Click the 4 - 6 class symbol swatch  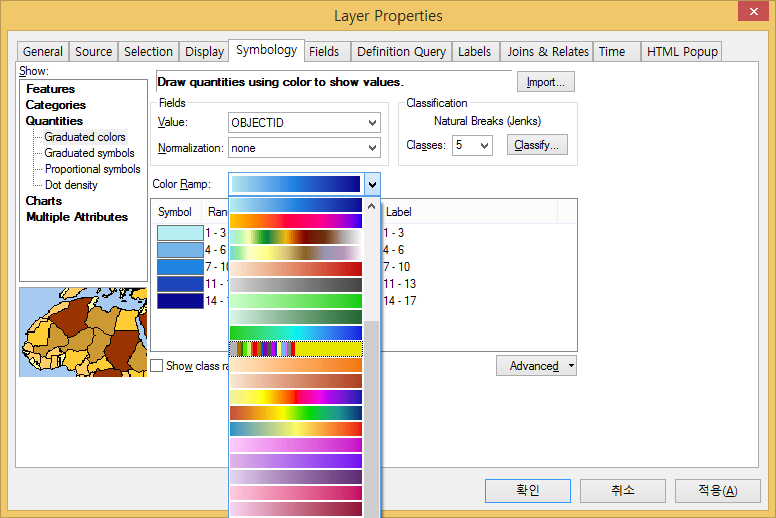coord(180,250)
